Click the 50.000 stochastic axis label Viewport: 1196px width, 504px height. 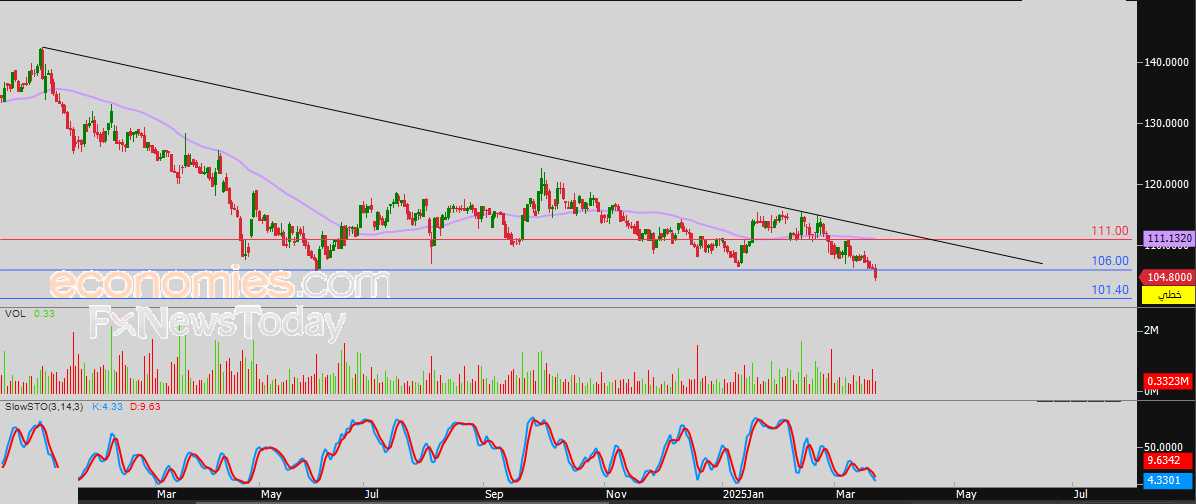[1165, 447]
